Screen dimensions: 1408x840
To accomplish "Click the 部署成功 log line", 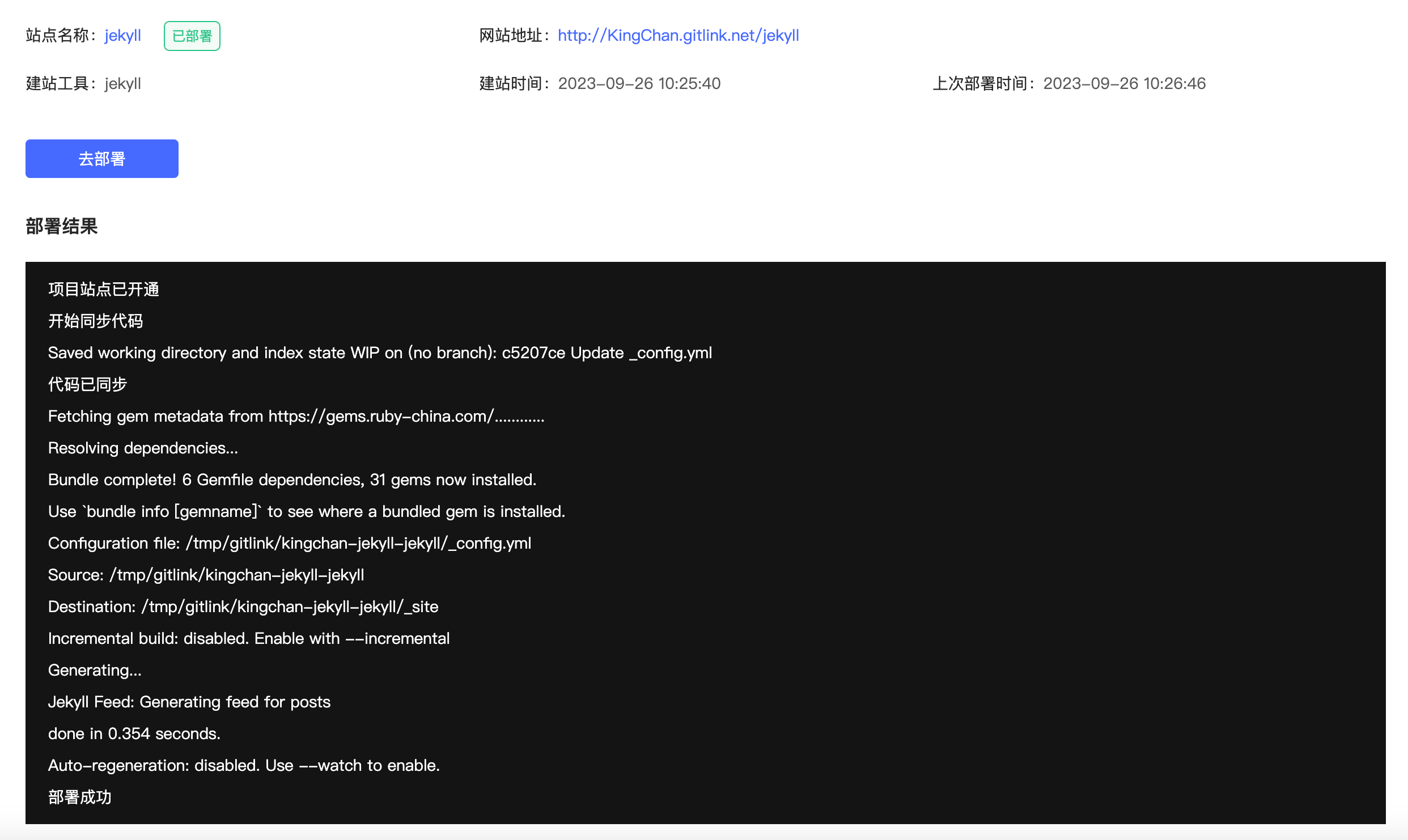I will pos(80,797).
